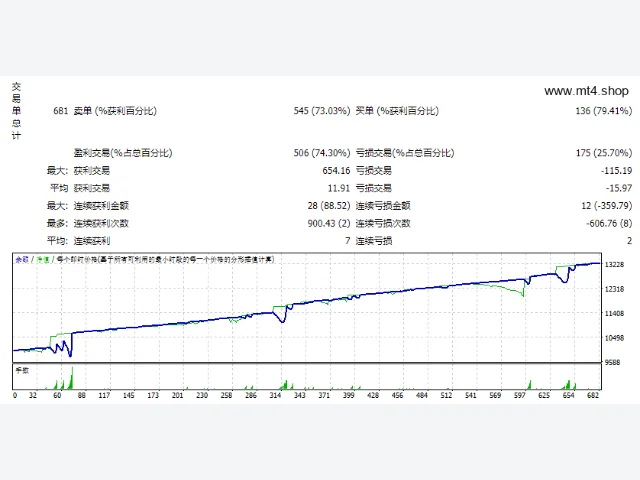Click the '连续亏损金额' label
The width and height of the screenshot is (640, 480).
point(383,206)
